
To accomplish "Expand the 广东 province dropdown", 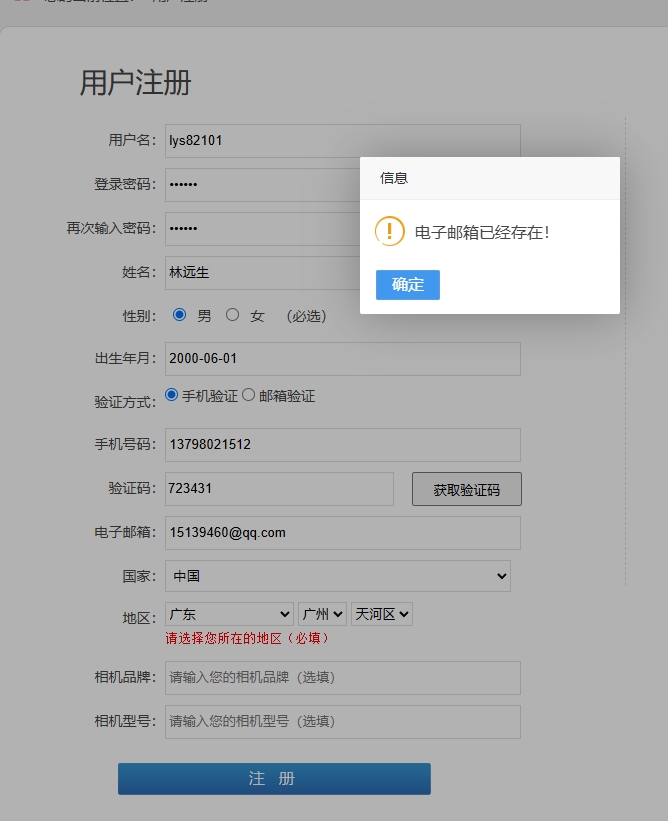I will tap(229, 614).
